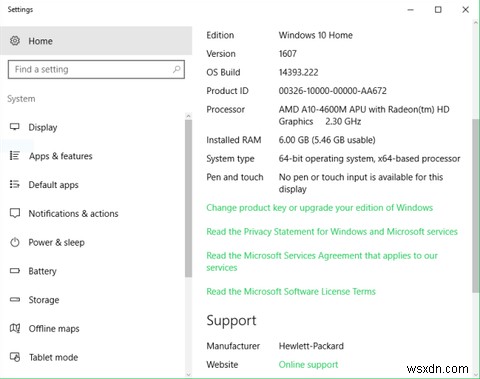Click the search magnifier icon
Image resolution: width=480 pixels, height=379 pixels.
(x=177, y=69)
